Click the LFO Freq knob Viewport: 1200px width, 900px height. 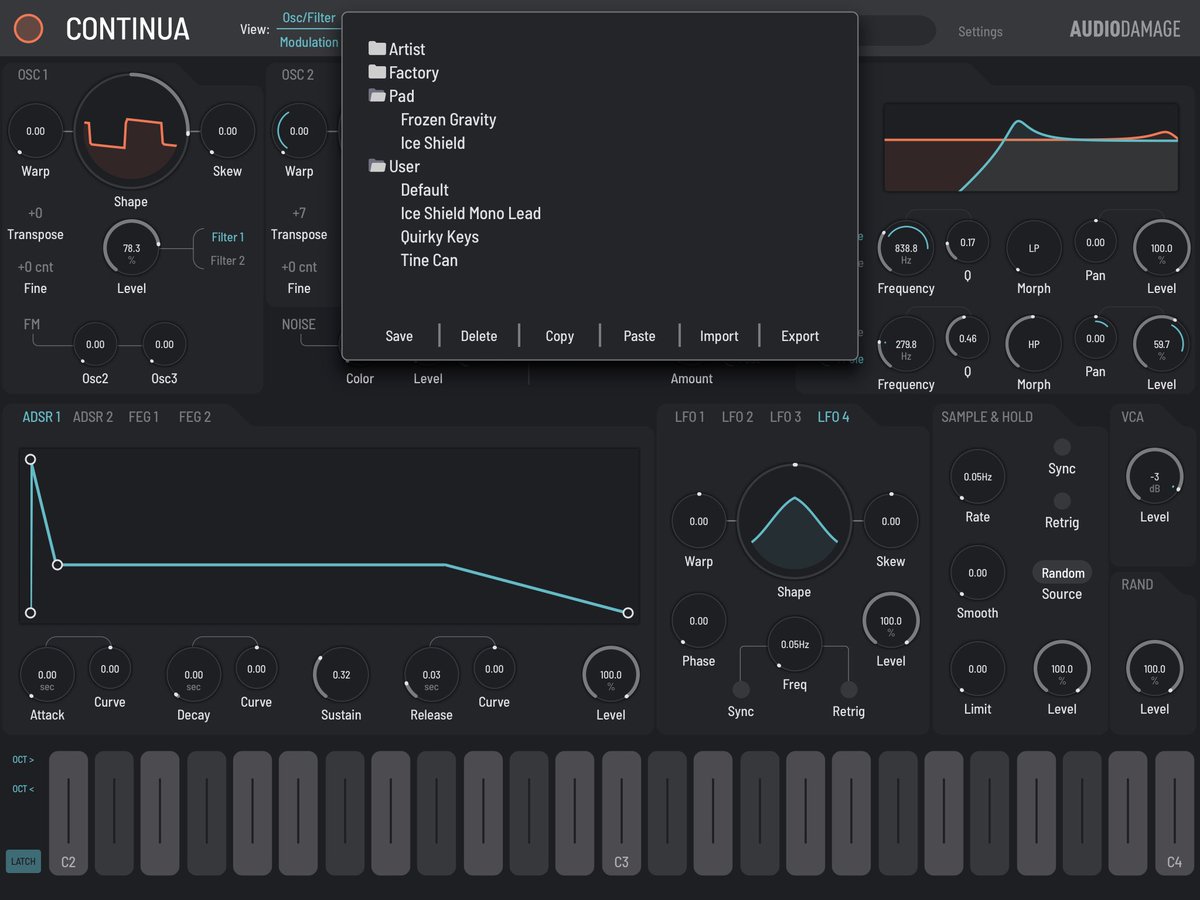(x=795, y=645)
